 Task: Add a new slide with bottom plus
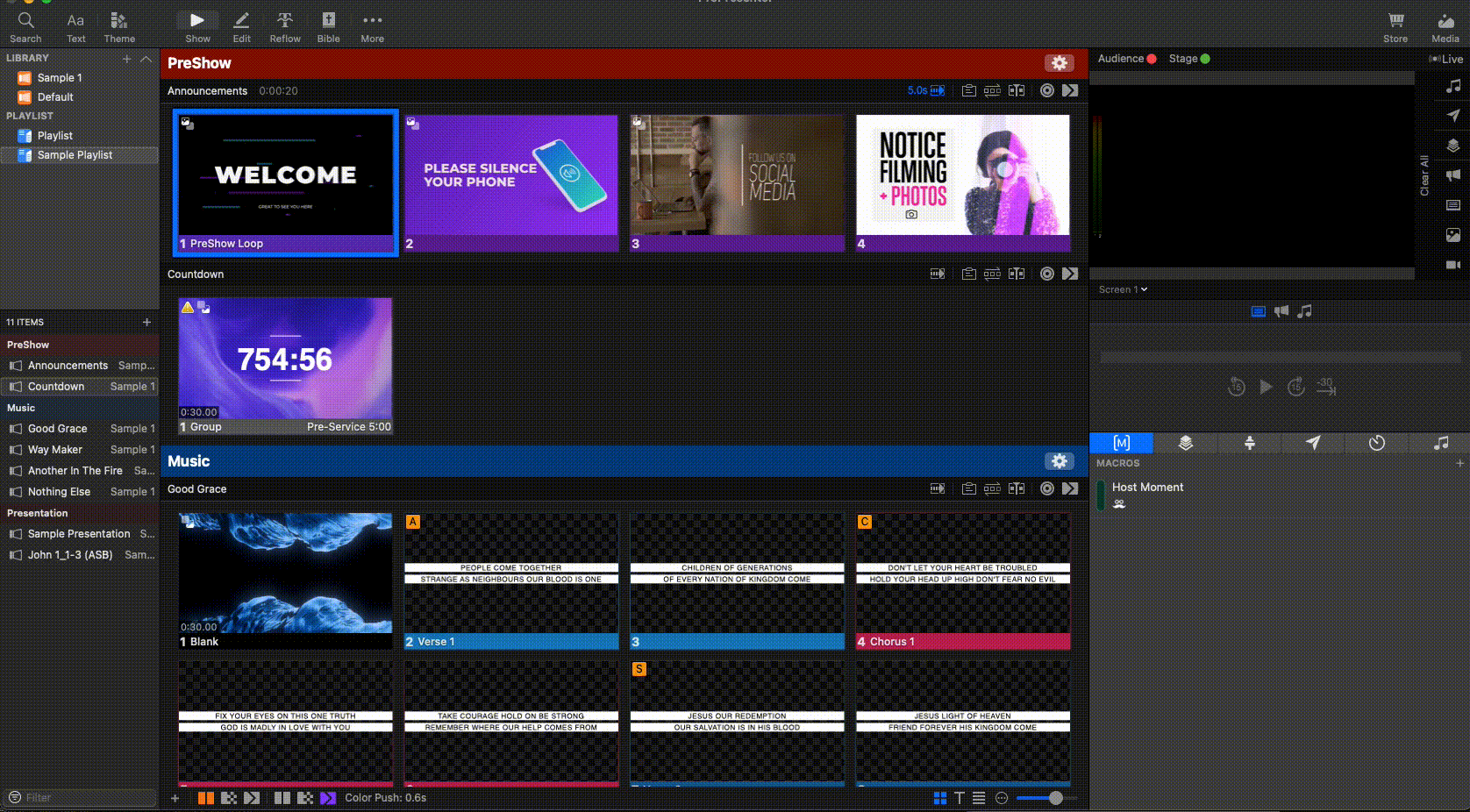tap(175, 798)
